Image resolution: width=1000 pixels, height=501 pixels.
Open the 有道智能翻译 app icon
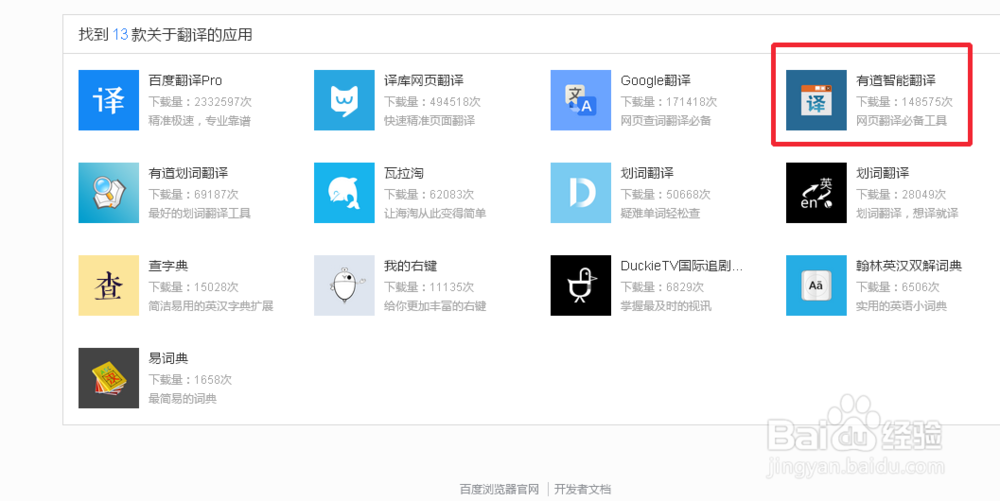816,100
